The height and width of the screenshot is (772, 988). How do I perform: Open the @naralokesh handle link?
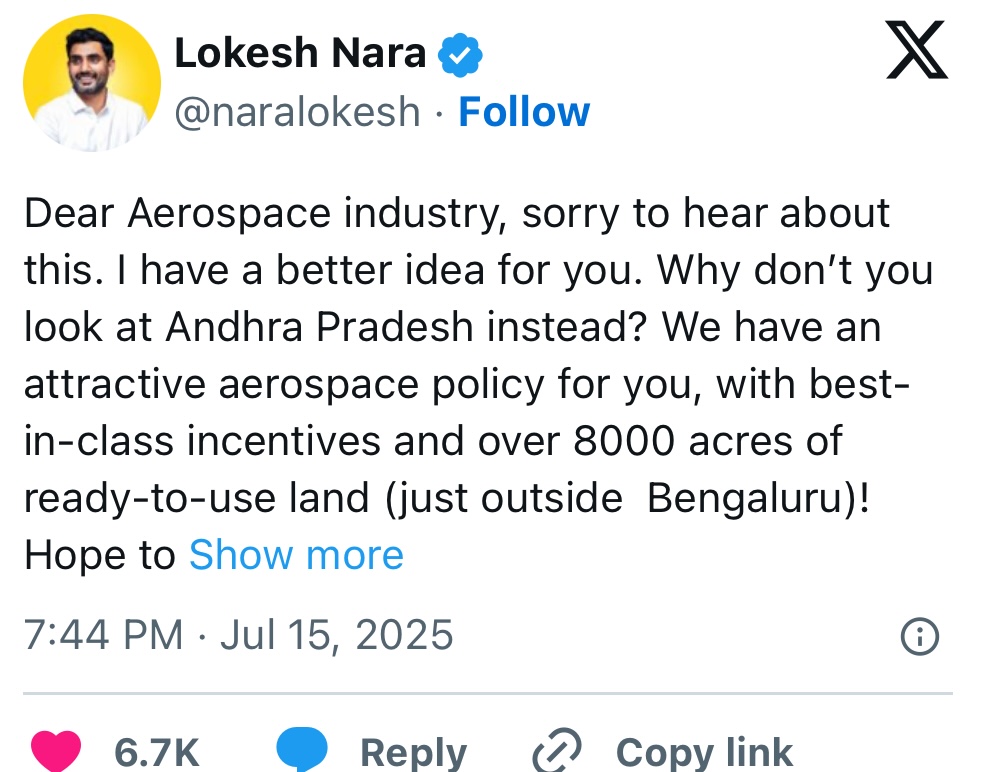pyautogui.click(x=297, y=112)
